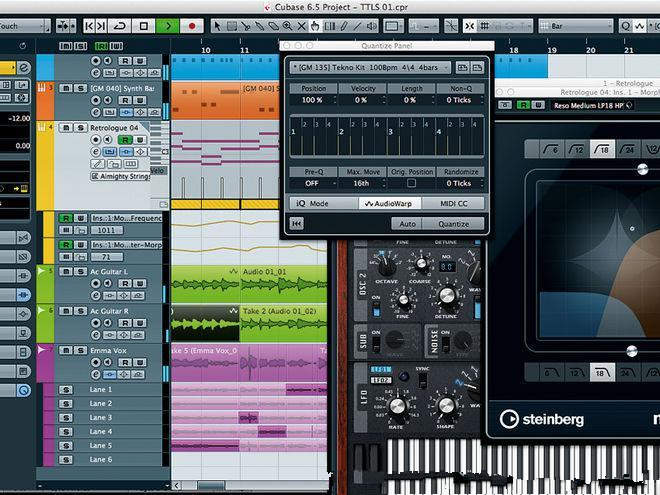
Task: Click the Reso Medium LP18 HP preset field
Action: 593,105
